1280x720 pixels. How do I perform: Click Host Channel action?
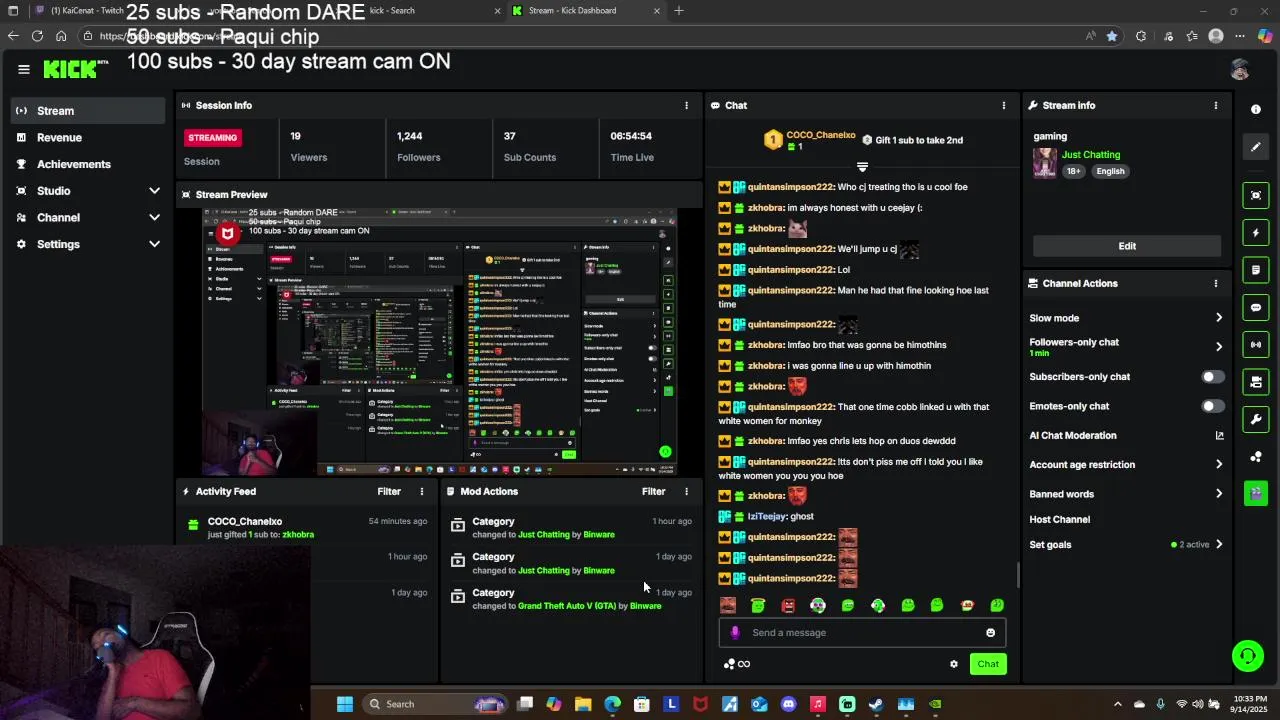(1060, 519)
